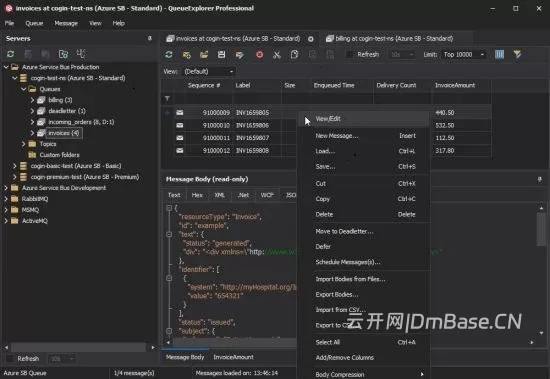Image resolution: width=550 pixels, height=379 pixels.
Task: Click the billing queue icon in tree
Action: tap(41, 100)
